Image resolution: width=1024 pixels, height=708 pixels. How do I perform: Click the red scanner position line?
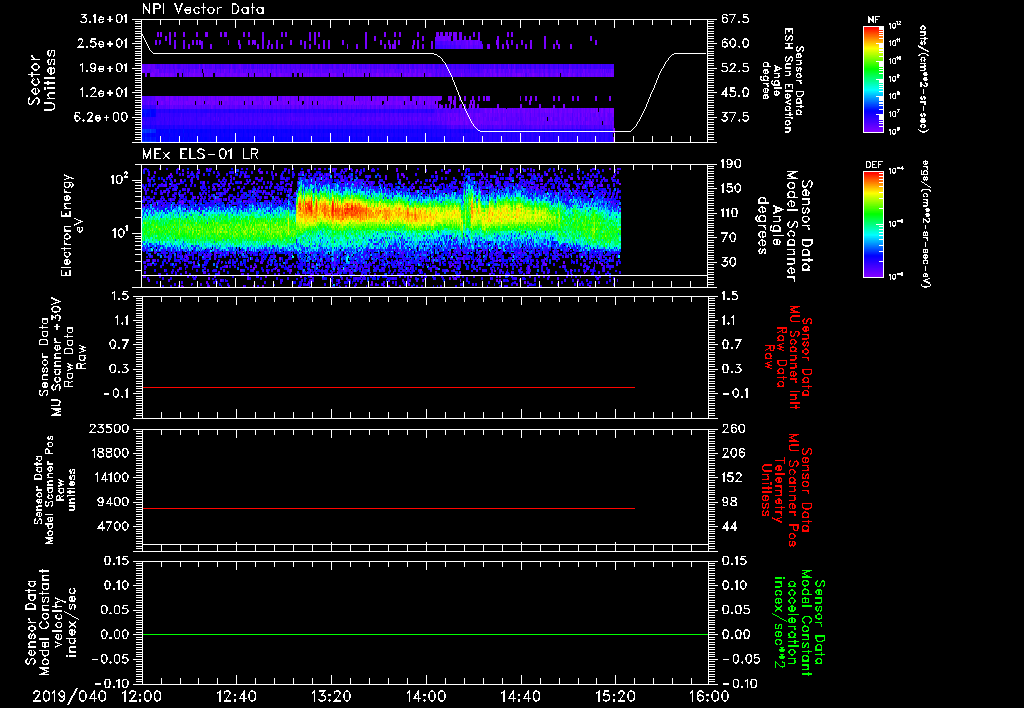click(x=388, y=509)
